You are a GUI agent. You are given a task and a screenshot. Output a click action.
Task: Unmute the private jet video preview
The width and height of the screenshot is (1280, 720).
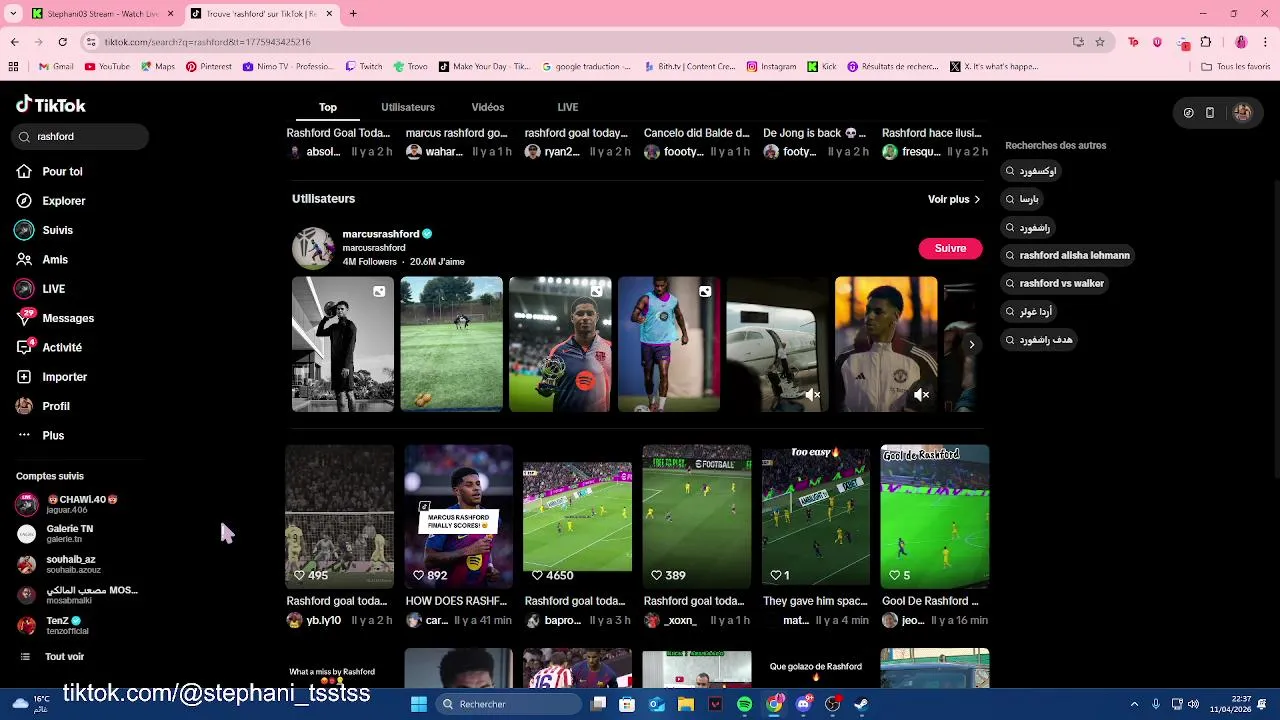[813, 395]
